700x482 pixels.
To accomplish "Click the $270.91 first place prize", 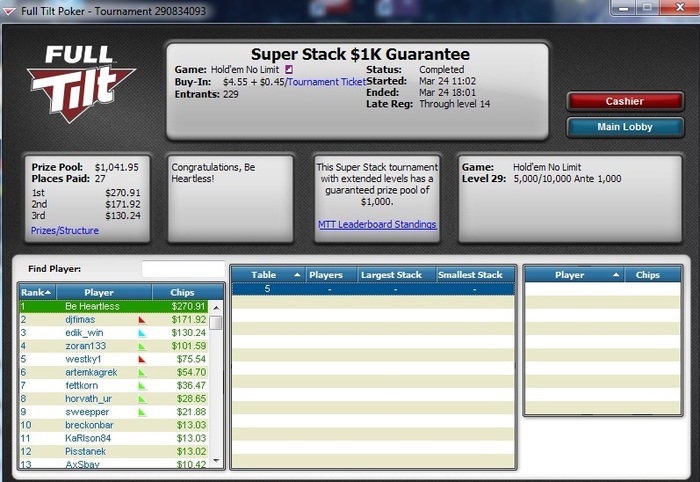I will click(123, 193).
